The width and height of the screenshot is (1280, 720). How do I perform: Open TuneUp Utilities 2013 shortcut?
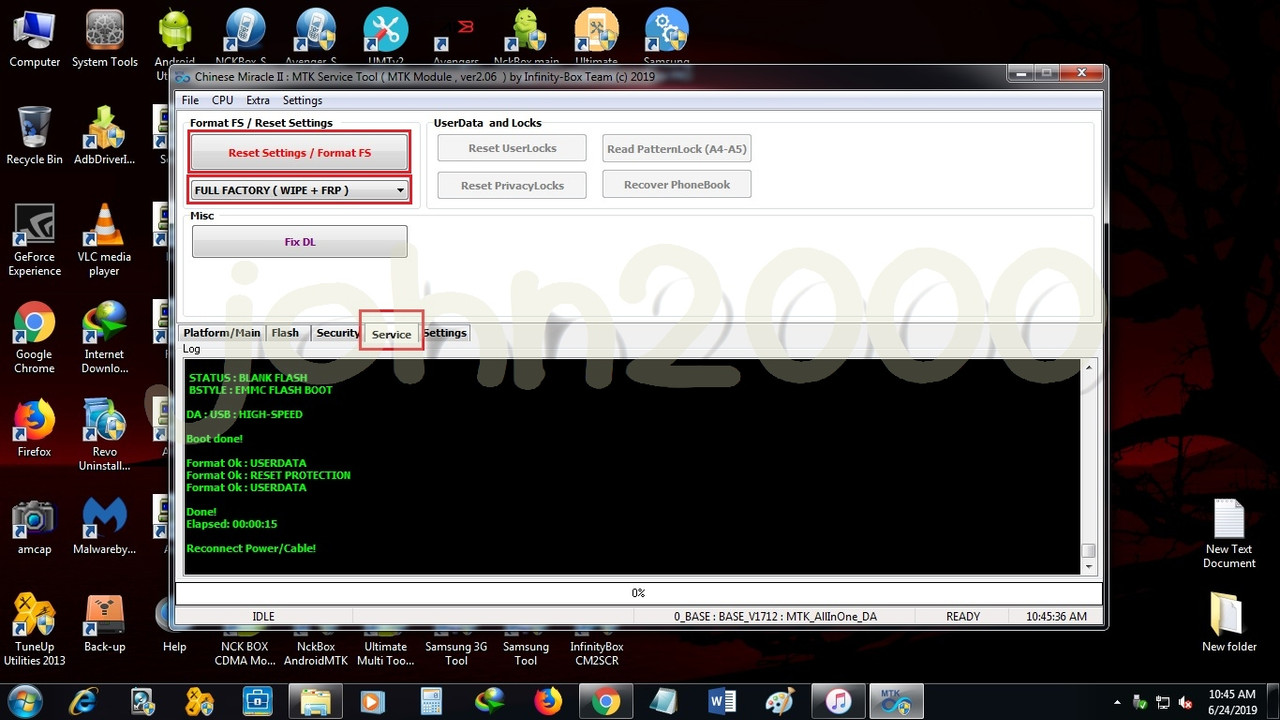tap(34, 631)
